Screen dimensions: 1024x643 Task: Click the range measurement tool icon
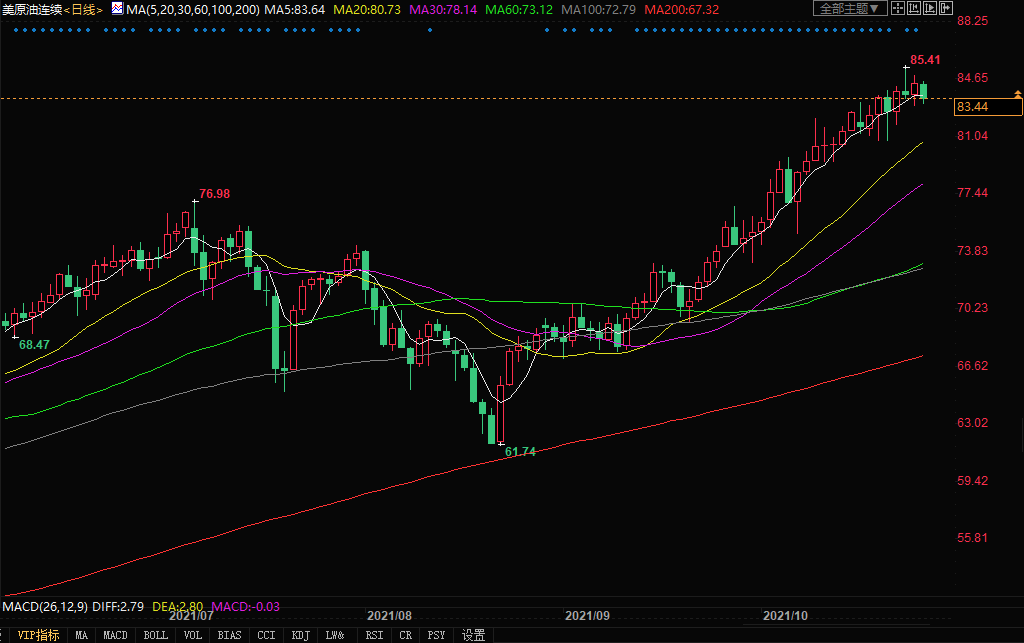click(914, 9)
